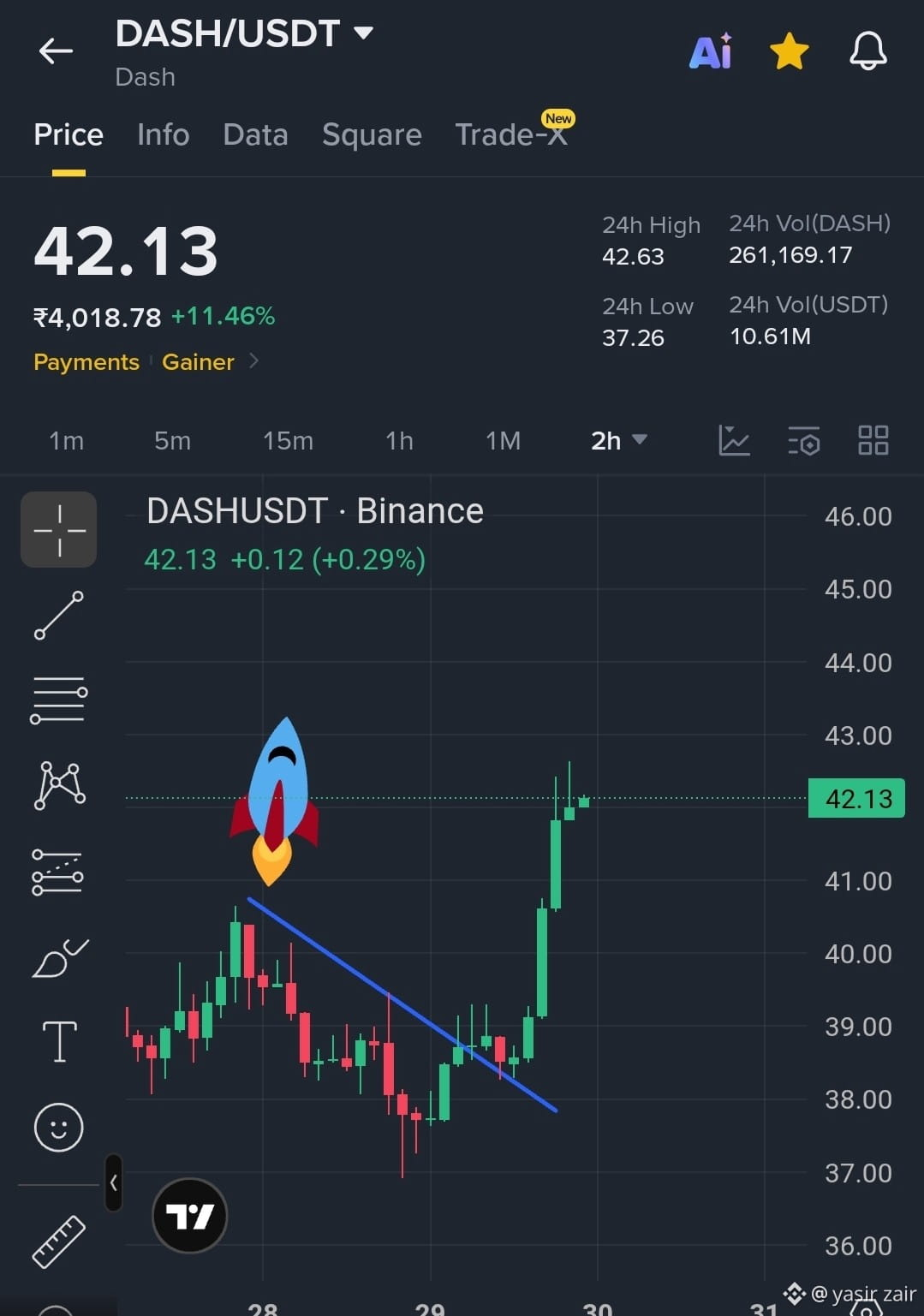Click the +11.46% change percentage
This screenshot has width=924, height=1316.
click(223, 316)
